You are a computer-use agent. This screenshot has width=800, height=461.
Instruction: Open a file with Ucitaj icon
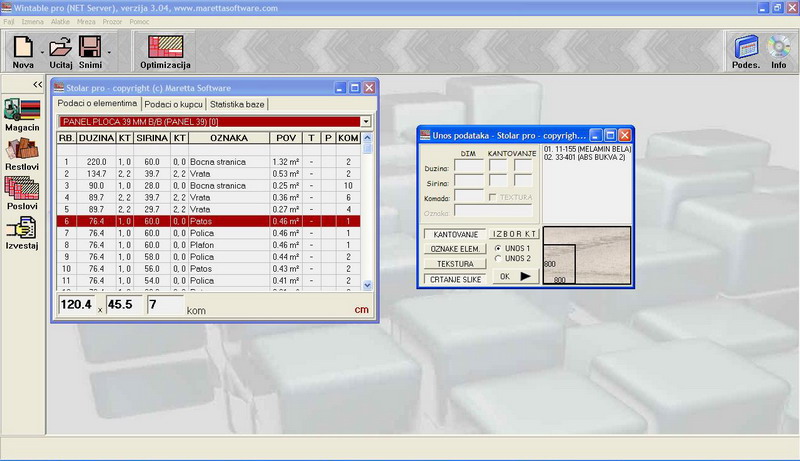coord(60,46)
